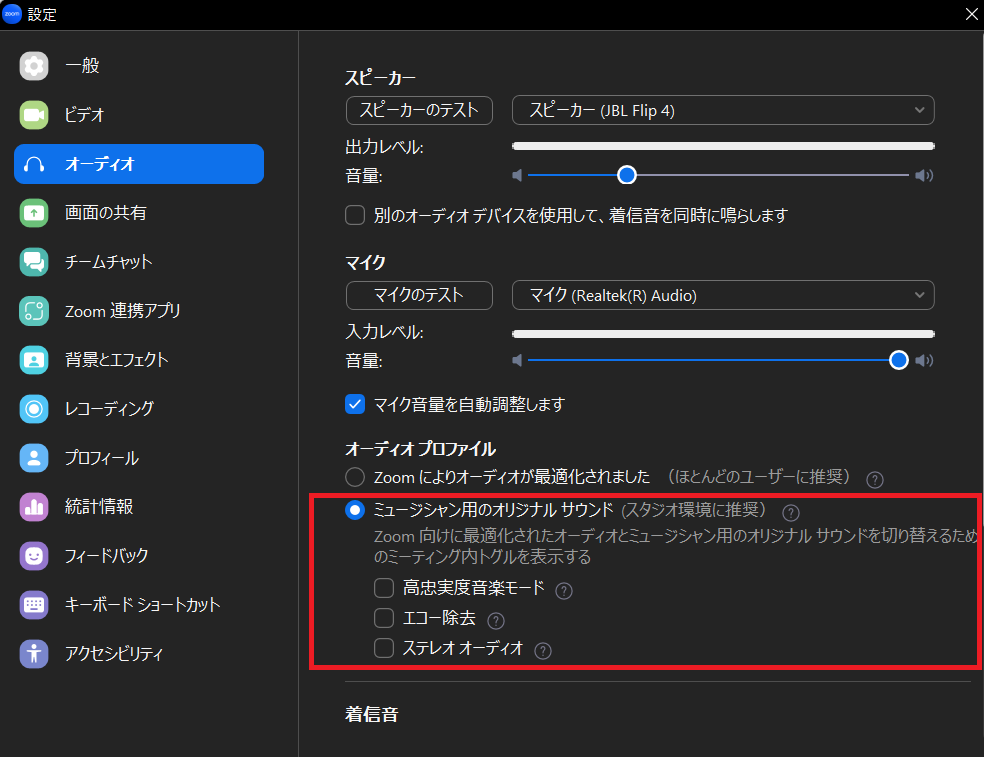Select Zoom optimized audio radio button
This screenshot has width=984, height=757.
[355, 477]
